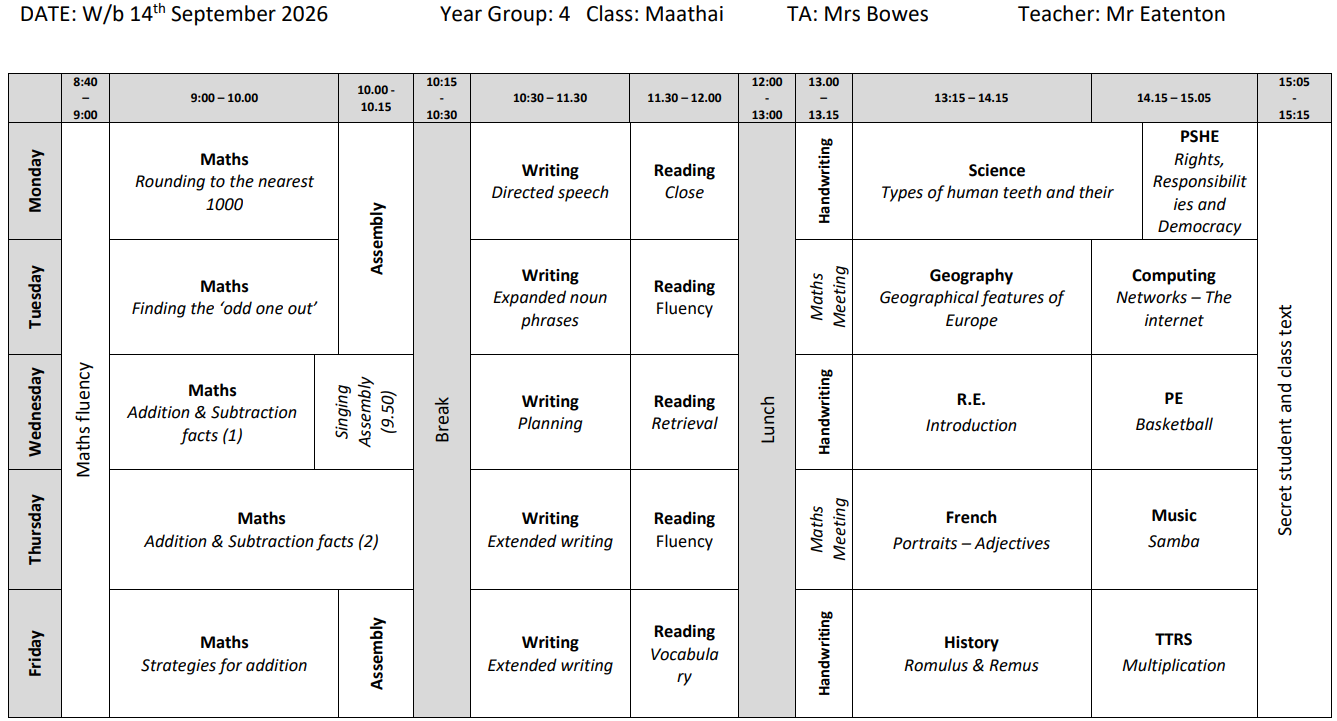Click the Teacher: Mr Eatenton heading text

(1122, 14)
